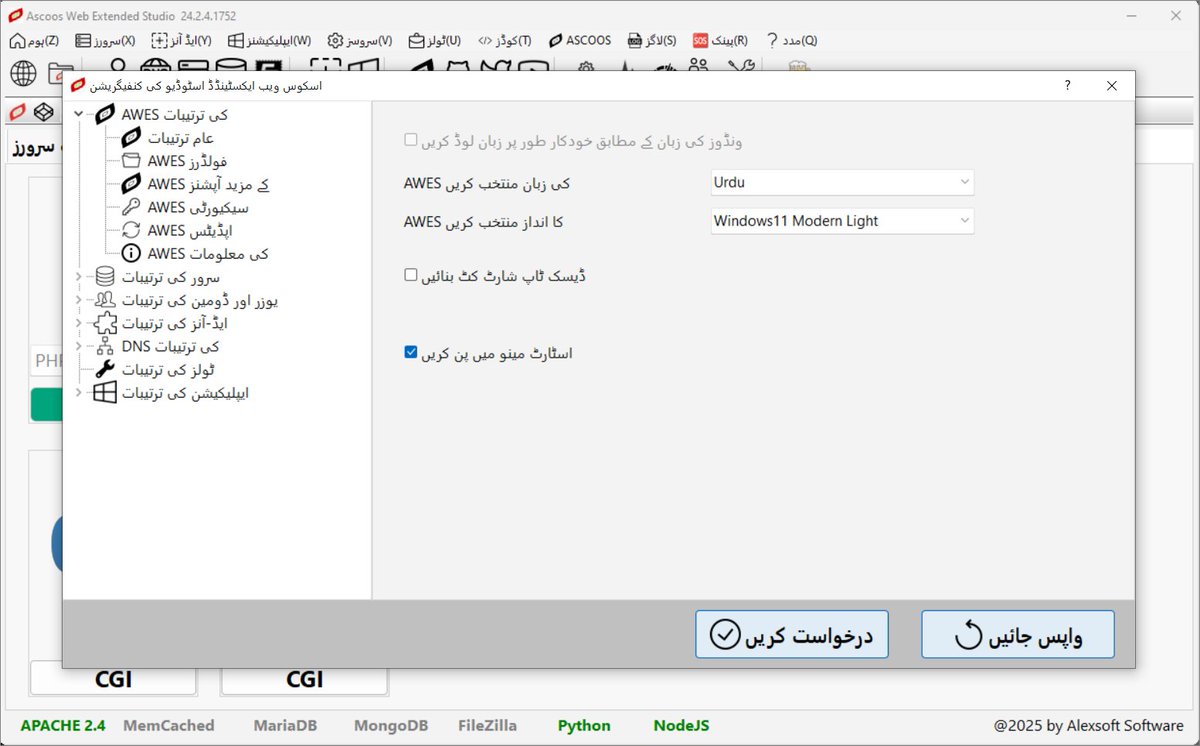The width and height of the screenshot is (1200, 746).
Task: Open the Urdu language dropdown
Action: tap(842, 183)
